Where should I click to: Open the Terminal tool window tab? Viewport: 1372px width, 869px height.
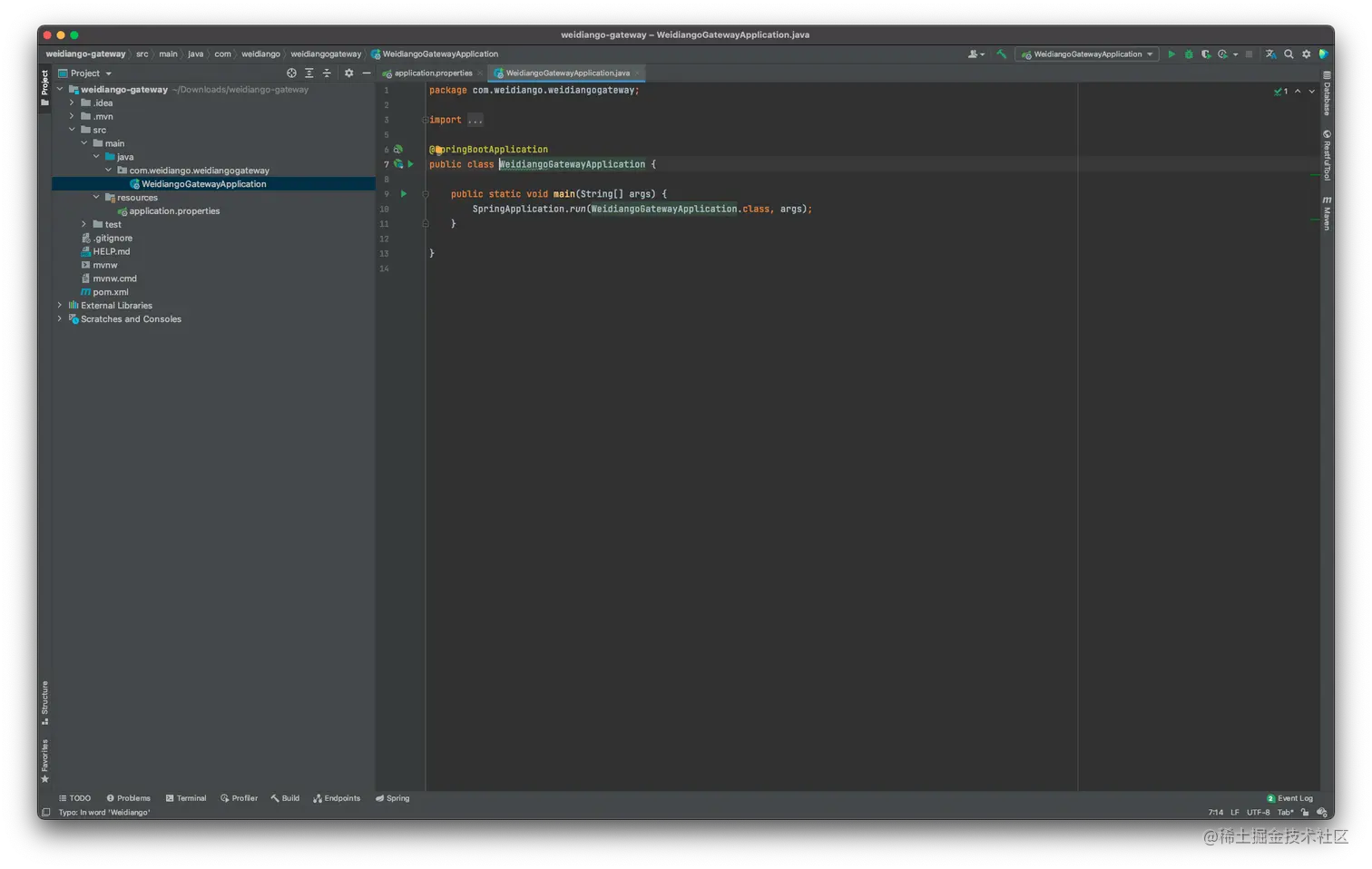(x=186, y=798)
